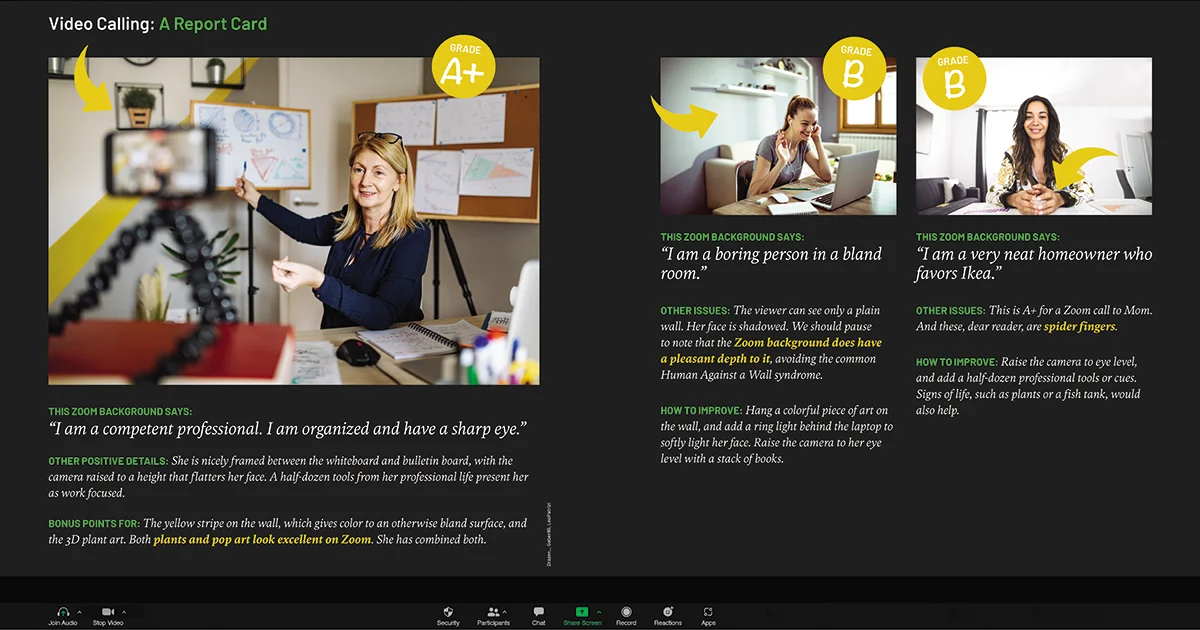Open the Chat bubble icon

click(x=538, y=611)
